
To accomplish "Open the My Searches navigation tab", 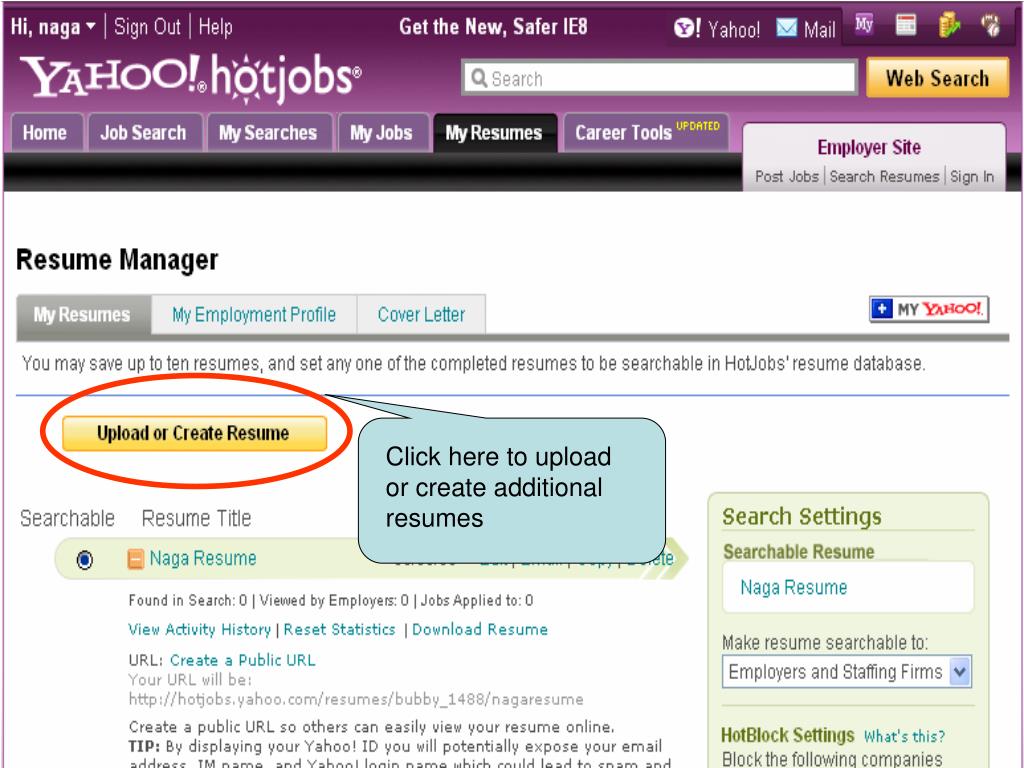I will click(x=269, y=133).
